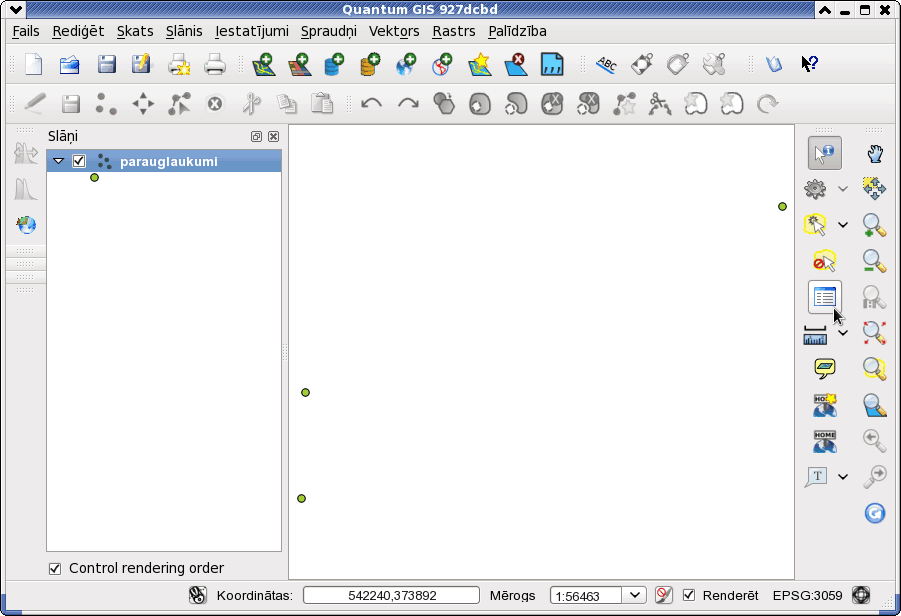Click the New Shapefile Layer icon

(x=480, y=64)
